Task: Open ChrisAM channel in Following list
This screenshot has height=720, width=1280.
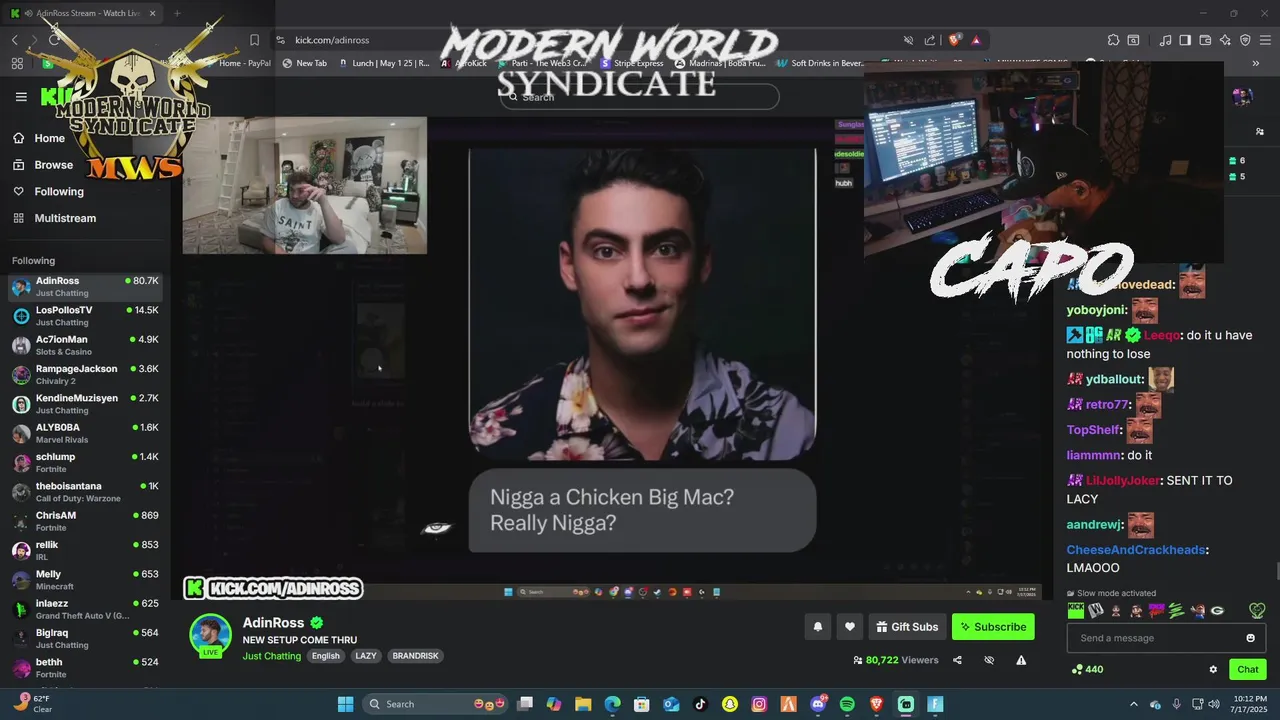Action: coord(85,521)
